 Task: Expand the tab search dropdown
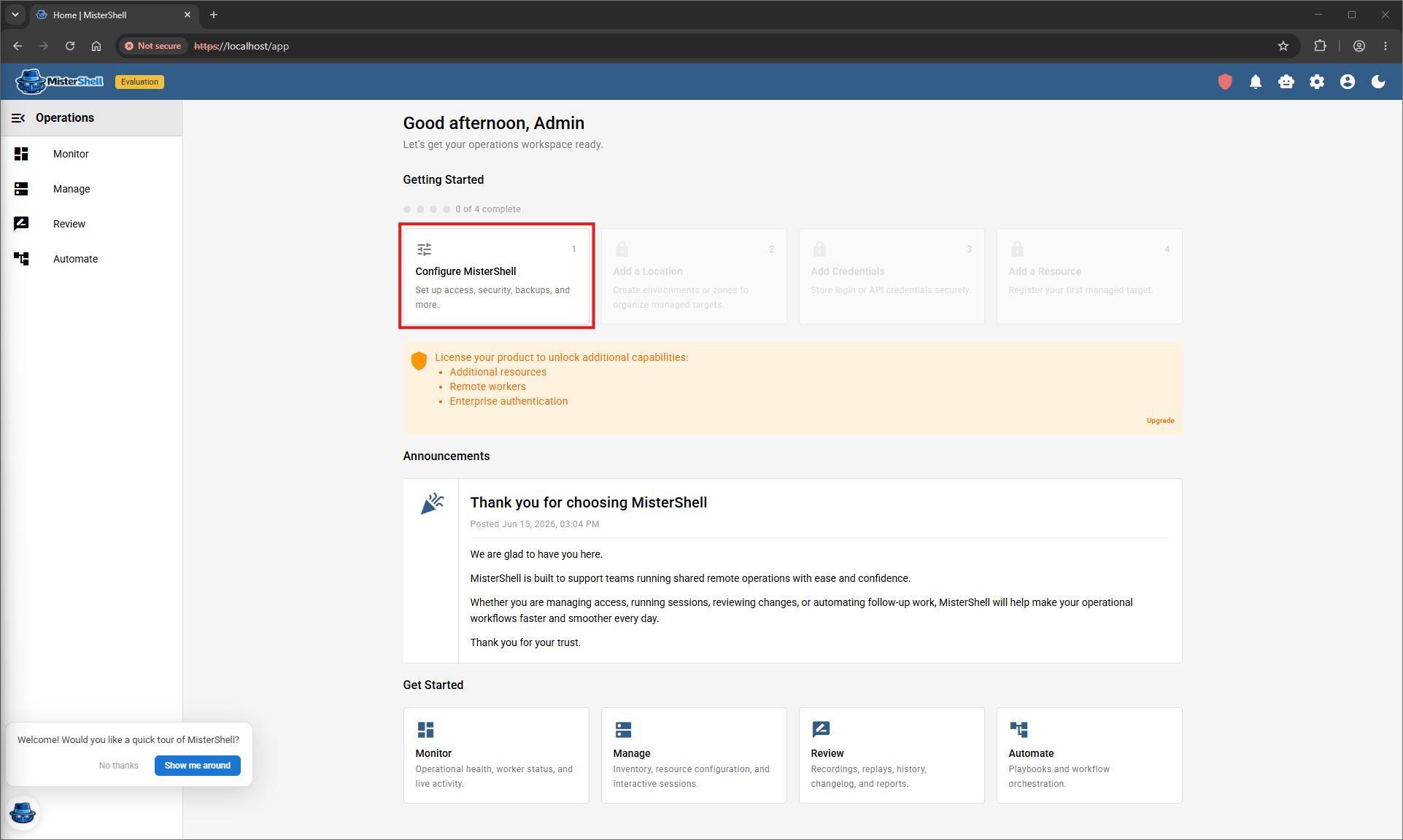click(x=15, y=15)
